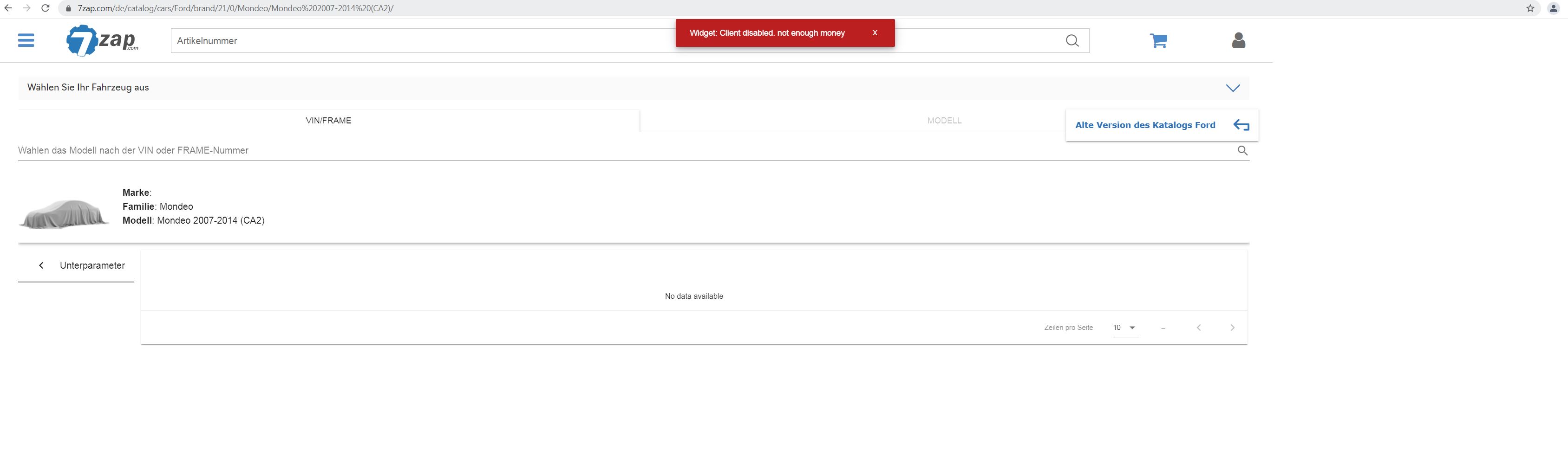
Task: Go to the previous table page
Action: tap(1198, 328)
